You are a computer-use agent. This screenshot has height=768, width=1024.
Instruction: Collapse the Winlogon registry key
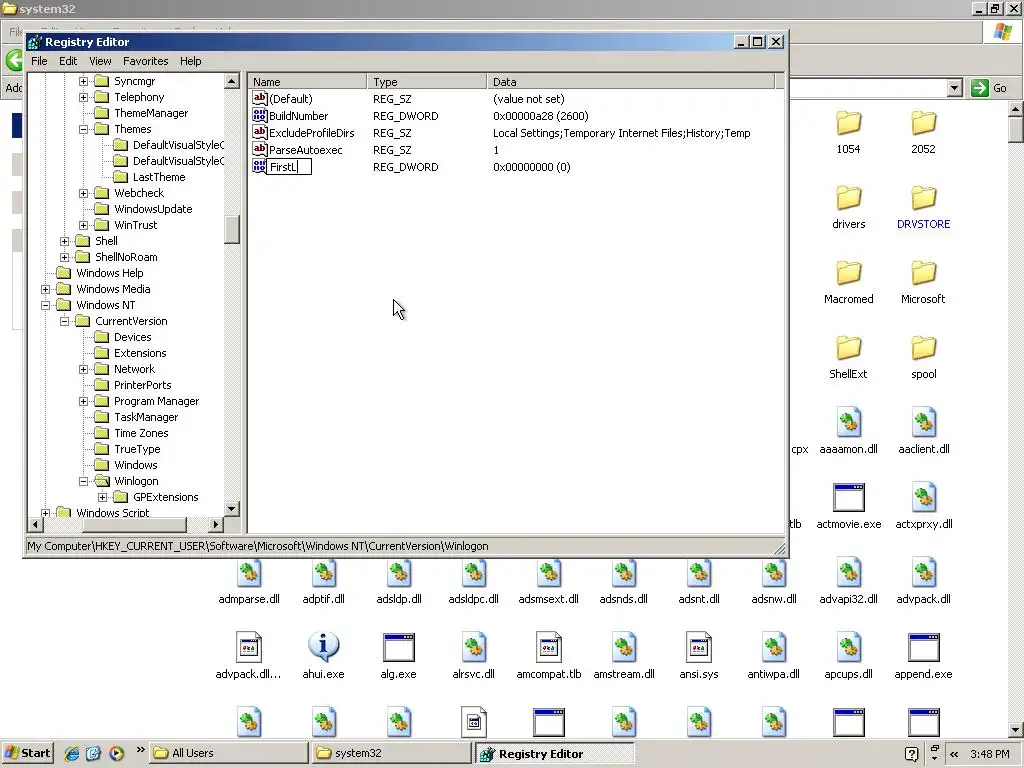[84, 481]
